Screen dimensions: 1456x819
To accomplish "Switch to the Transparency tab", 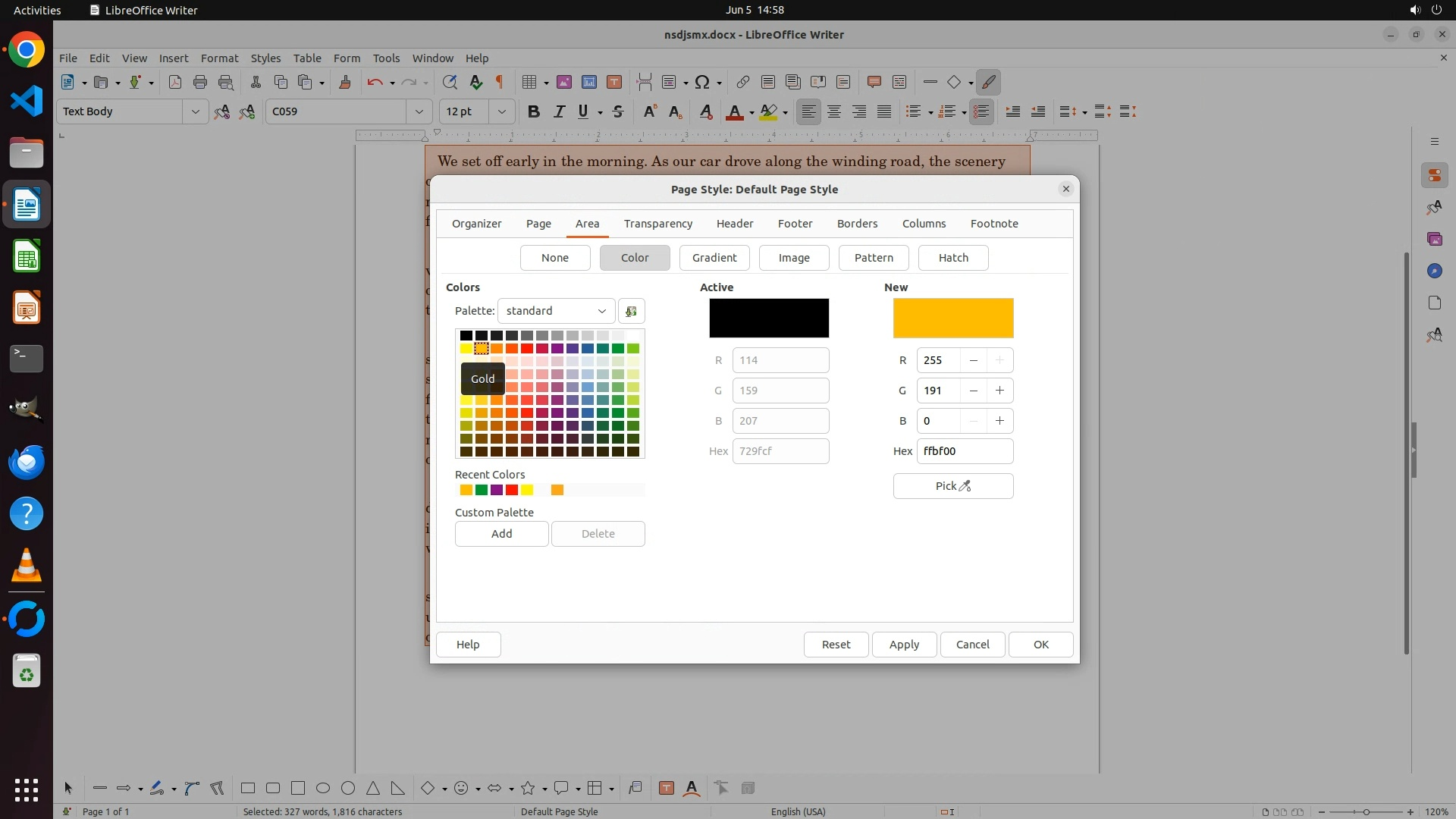I will [657, 224].
